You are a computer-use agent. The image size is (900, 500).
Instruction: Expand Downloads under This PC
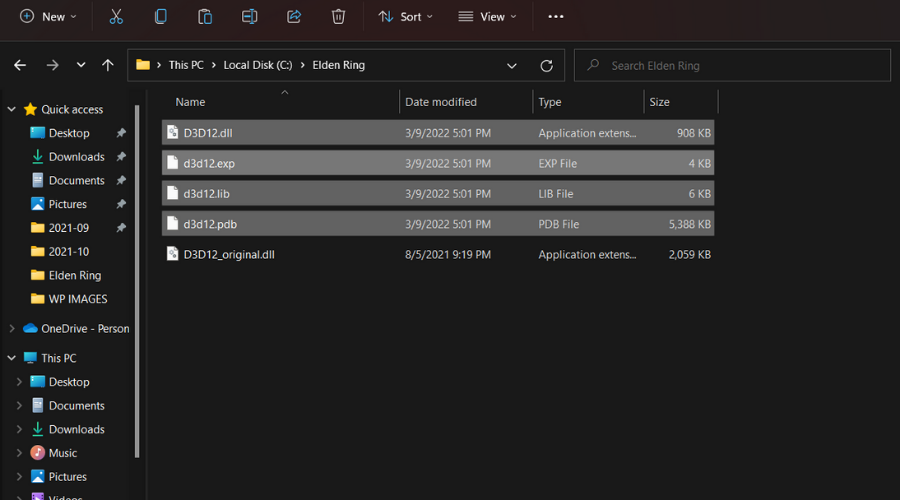coord(19,429)
